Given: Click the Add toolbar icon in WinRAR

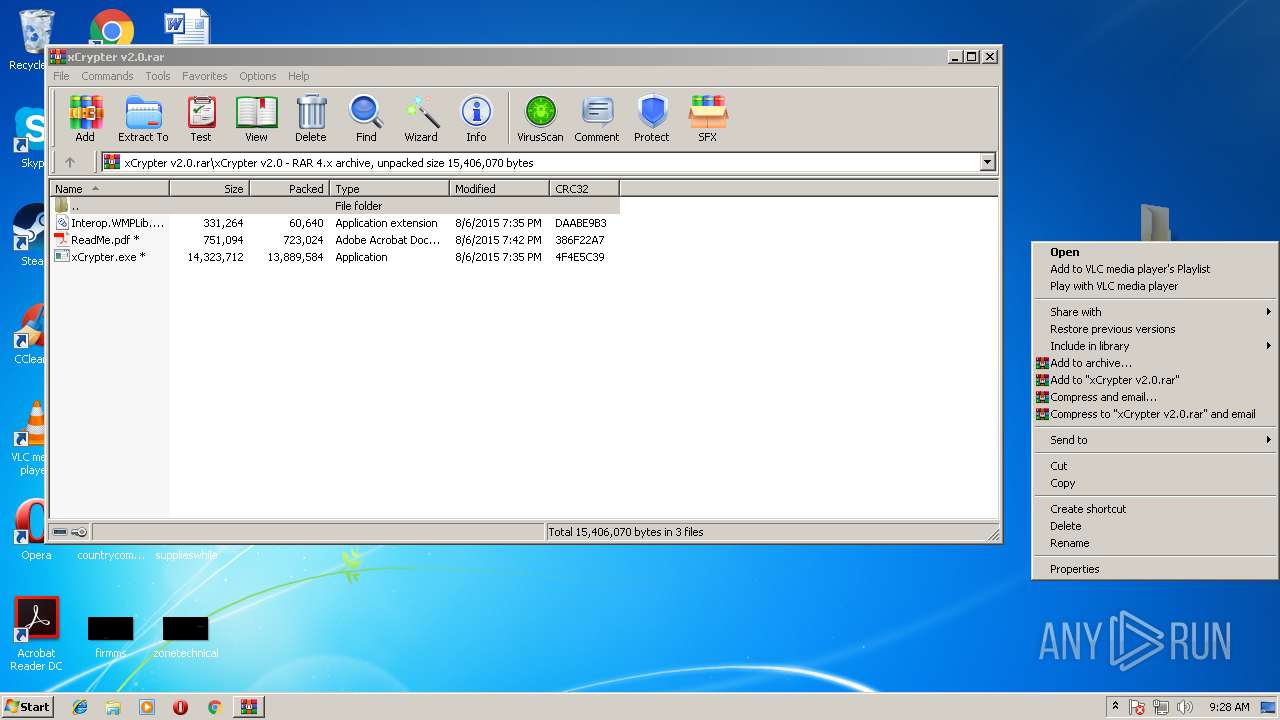Looking at the screenshot, I should pyautogui.click(x=85, y=119).
